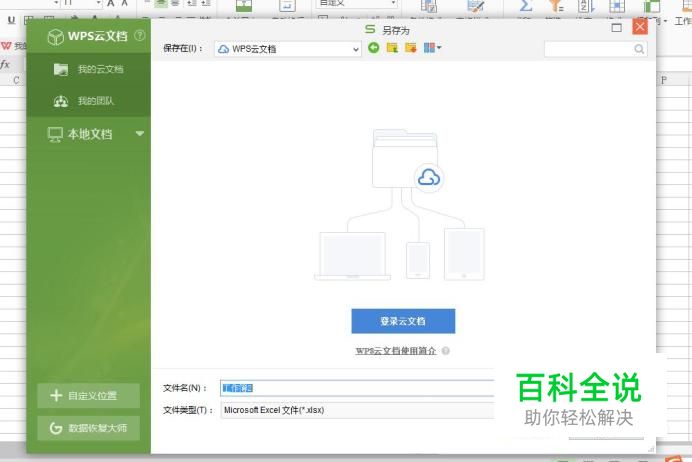Click the WPS云文档 cube header

click(87, 36)
